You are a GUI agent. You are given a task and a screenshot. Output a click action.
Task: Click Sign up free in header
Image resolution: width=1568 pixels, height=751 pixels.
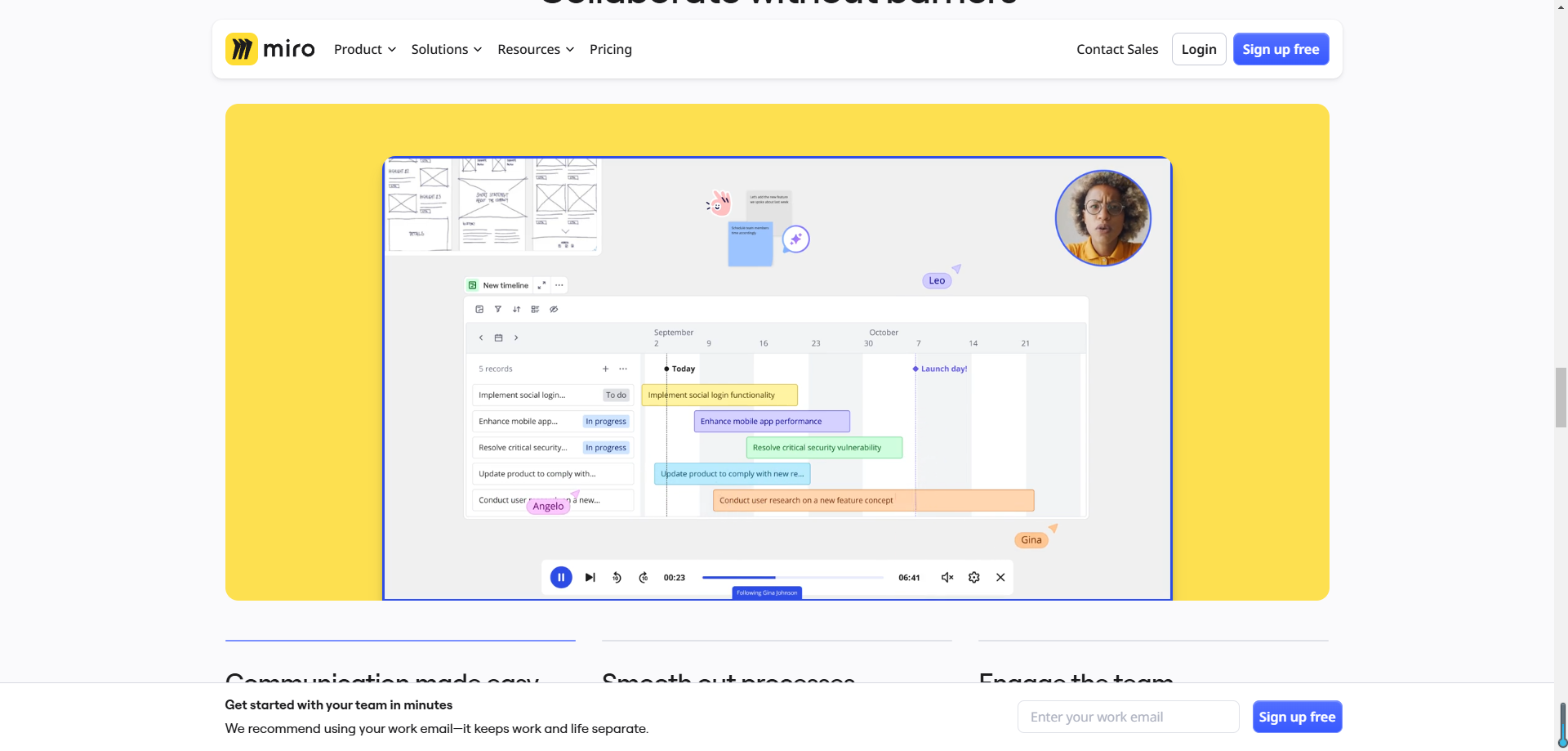tap(1281, 49)
